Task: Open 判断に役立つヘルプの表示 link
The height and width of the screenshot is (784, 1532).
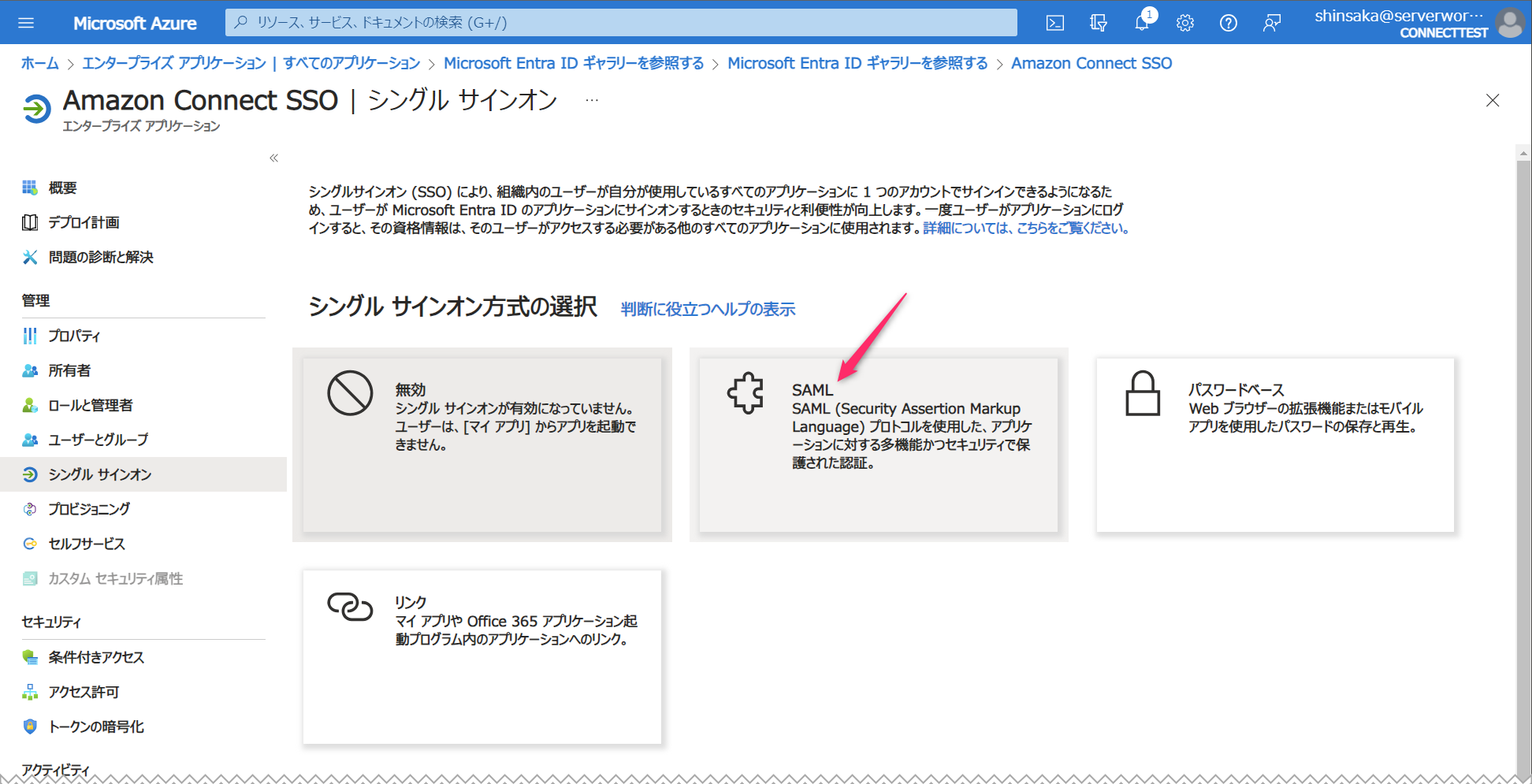Action: (708, 309)
